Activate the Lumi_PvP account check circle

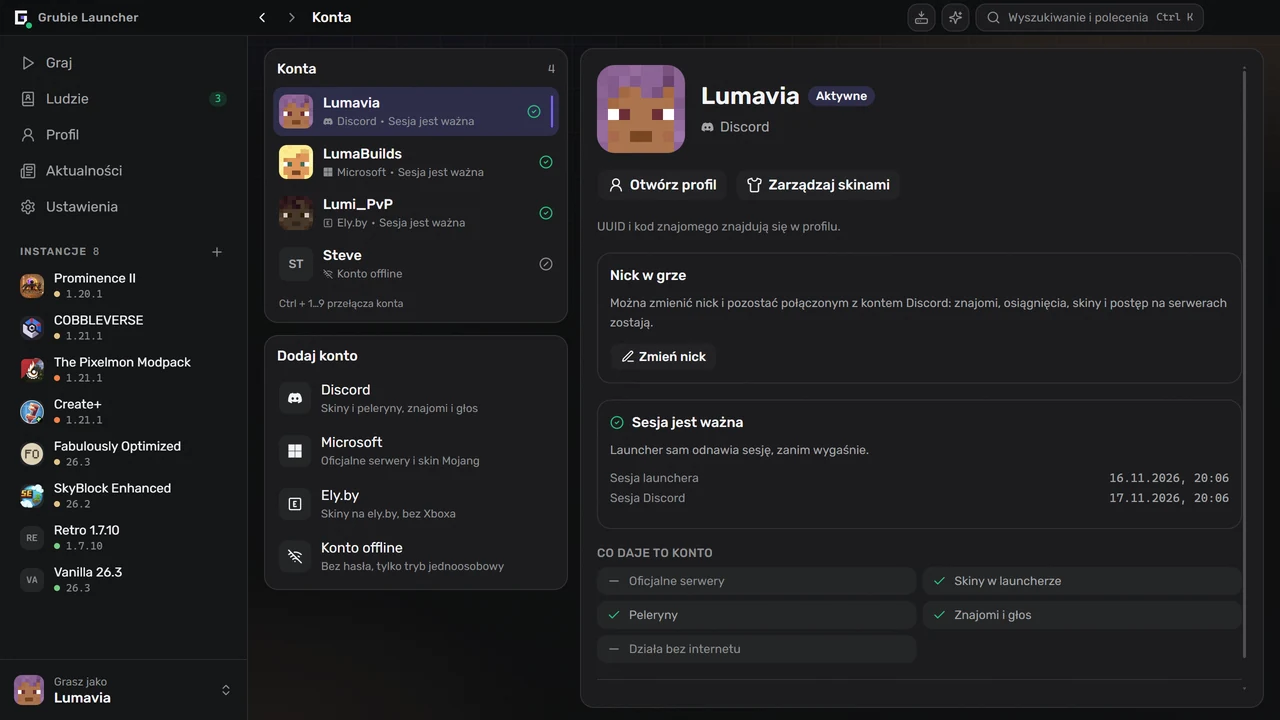[546, 213]
